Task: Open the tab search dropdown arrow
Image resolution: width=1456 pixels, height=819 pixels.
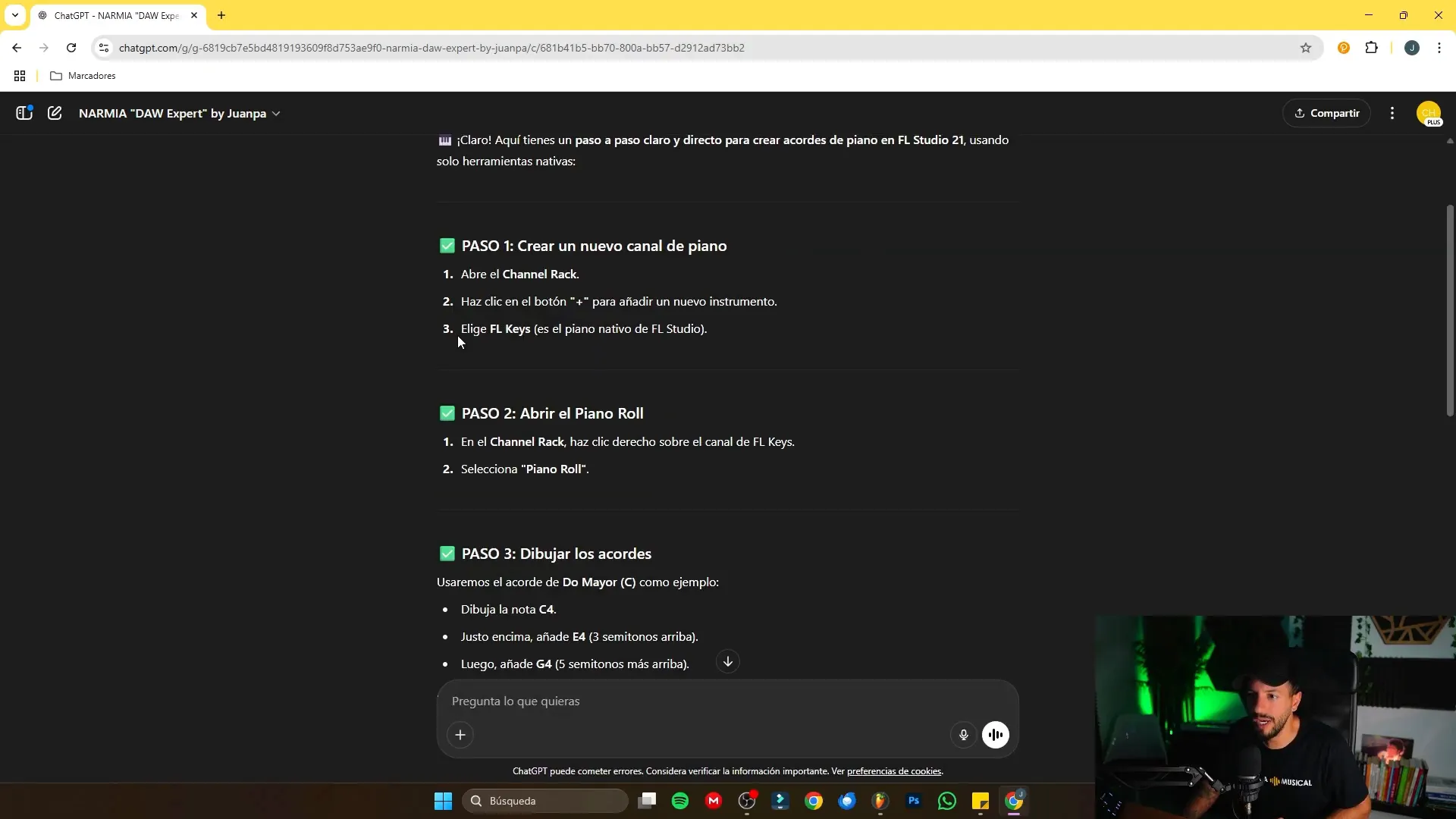Action: click(x=15, y=15)
